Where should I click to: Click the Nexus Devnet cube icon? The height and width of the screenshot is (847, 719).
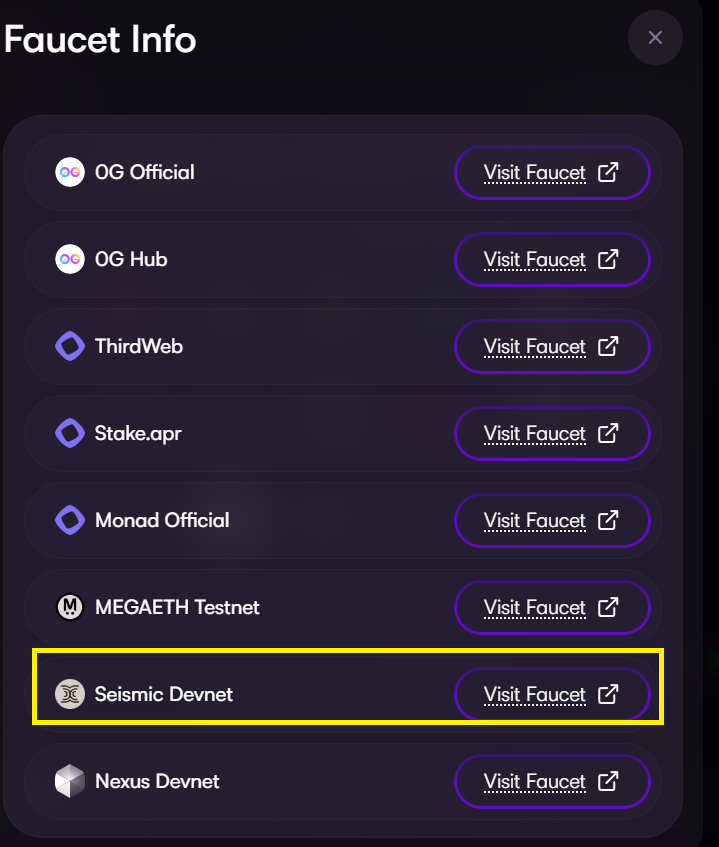(70, 781)
